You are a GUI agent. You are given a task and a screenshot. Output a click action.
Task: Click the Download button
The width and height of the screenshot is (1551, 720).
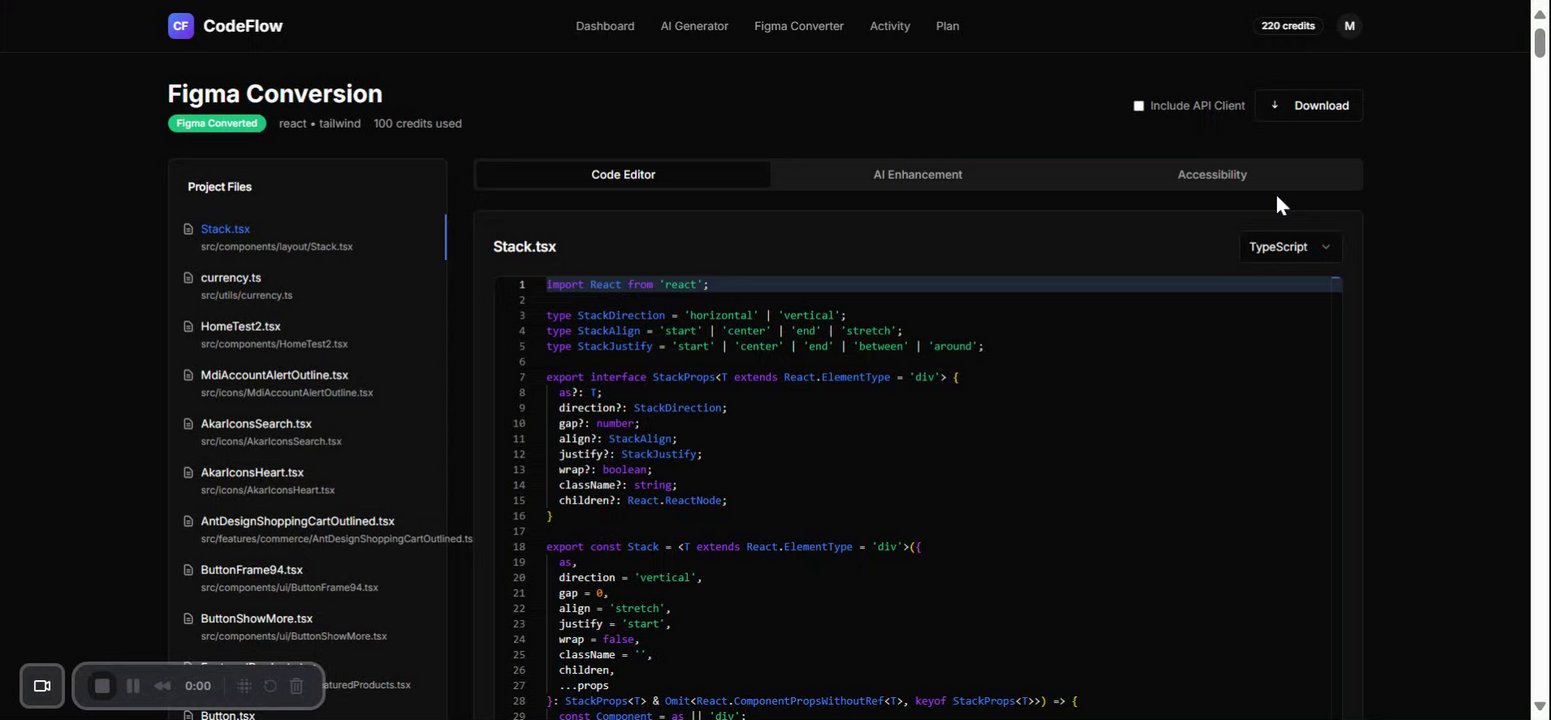pos(1309,106)
